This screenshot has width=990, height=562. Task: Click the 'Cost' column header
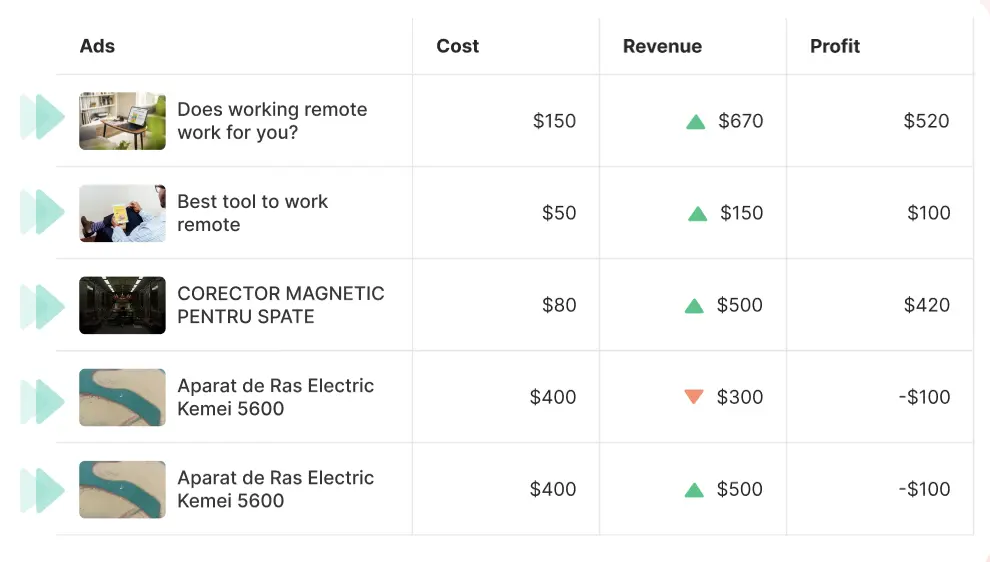coord(458,46)
